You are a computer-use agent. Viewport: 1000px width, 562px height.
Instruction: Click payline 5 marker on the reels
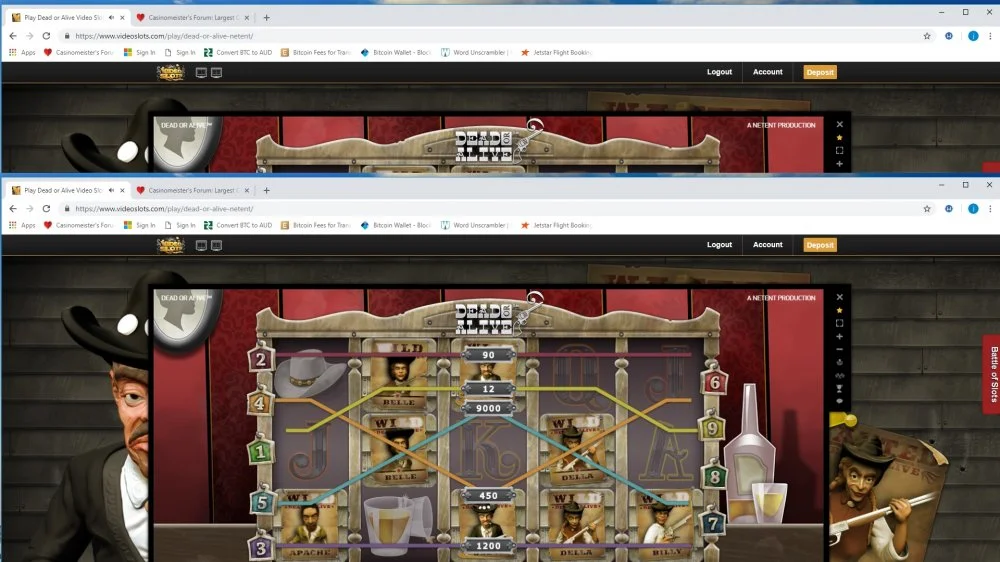click(x=262, y=503)
